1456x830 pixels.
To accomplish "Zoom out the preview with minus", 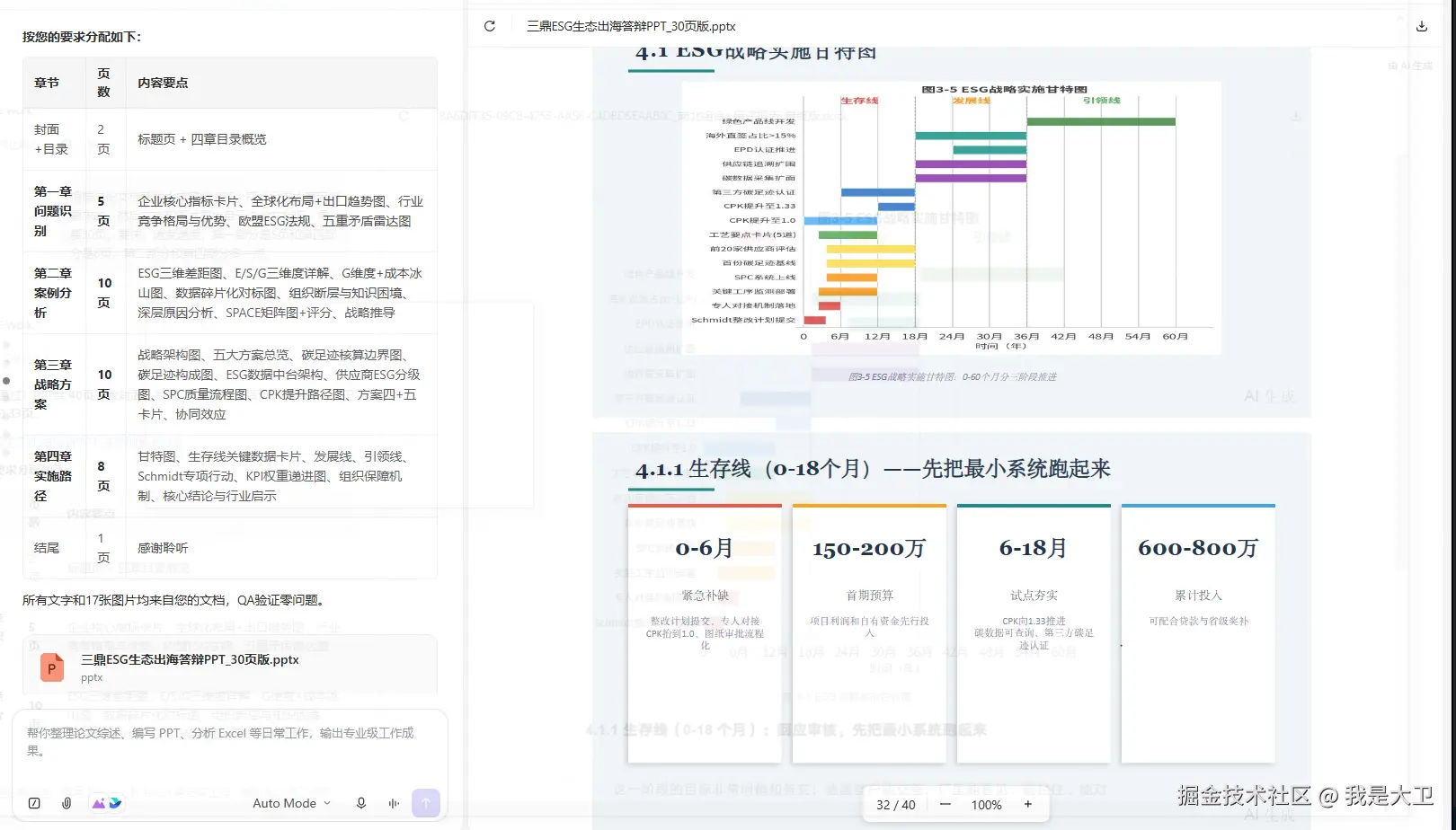I will 946,805.
